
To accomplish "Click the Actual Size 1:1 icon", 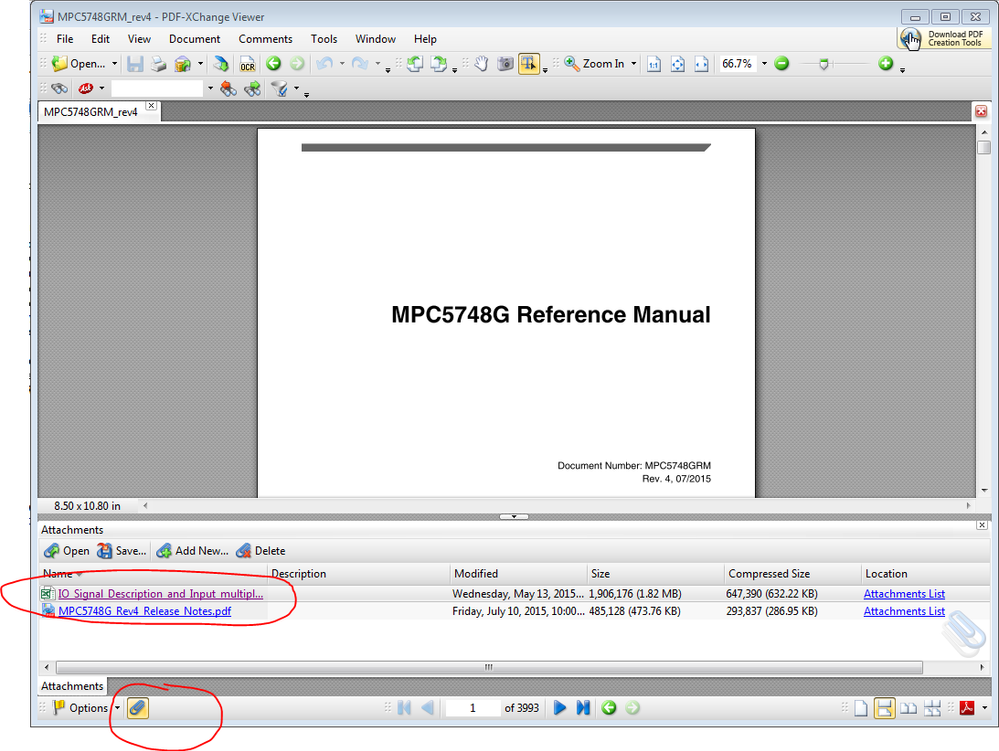I will click(654, 64).
